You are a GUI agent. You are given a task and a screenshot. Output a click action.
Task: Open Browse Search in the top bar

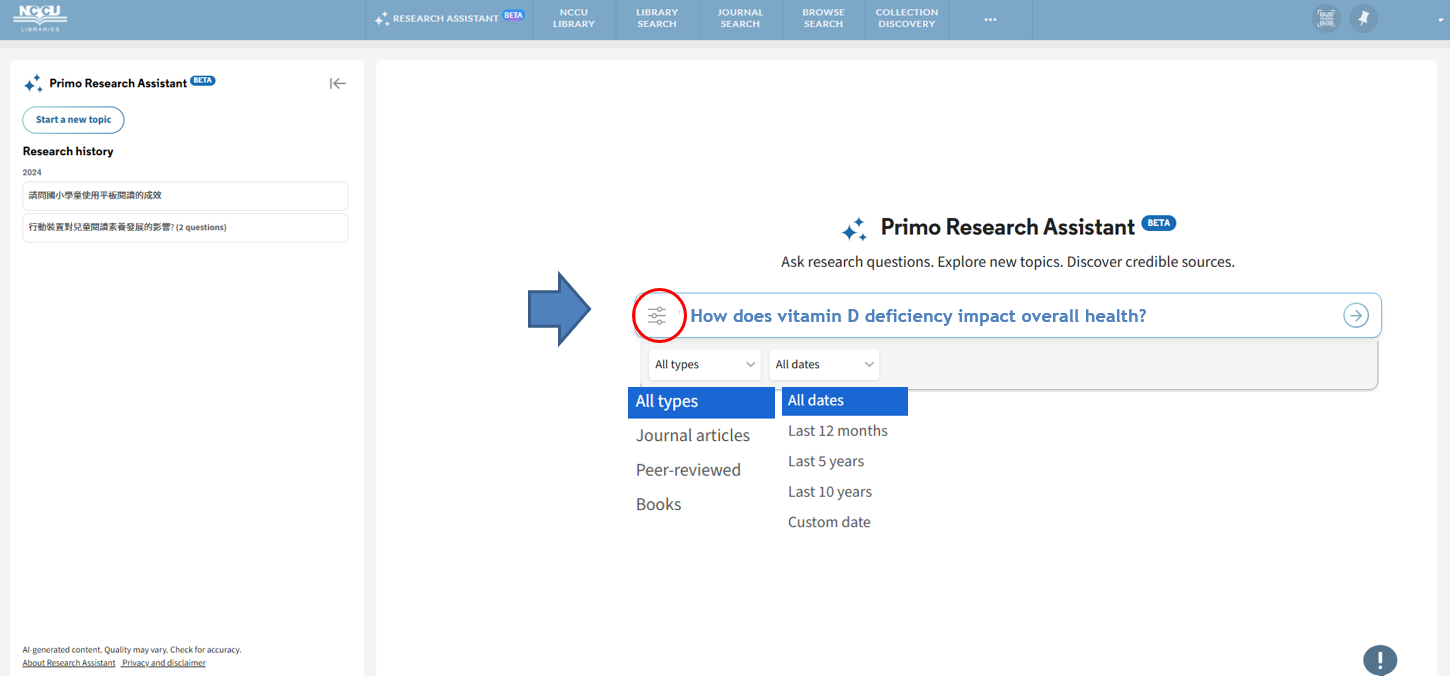click(823, 18)
